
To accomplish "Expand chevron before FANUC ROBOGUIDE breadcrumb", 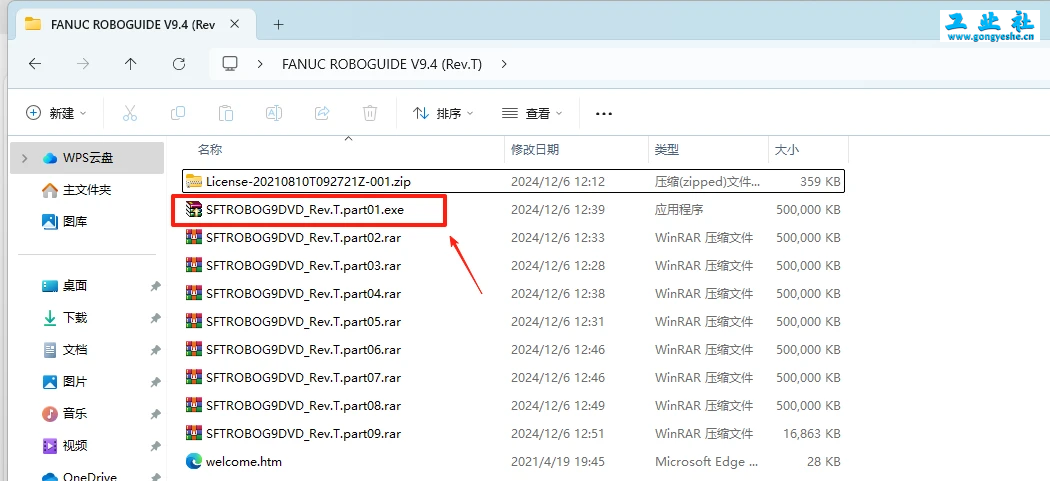I will click(x=260, y=64).
